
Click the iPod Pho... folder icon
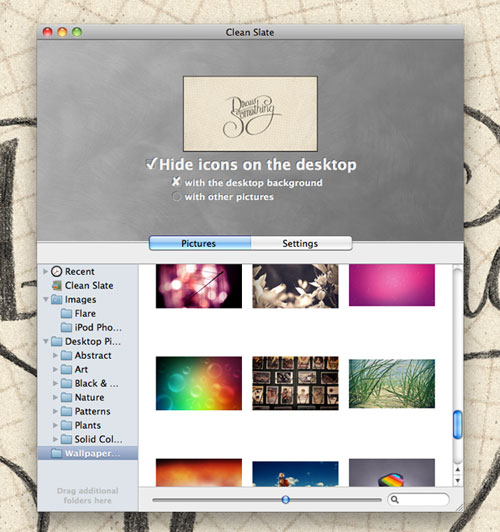pyautogui.click(x=66, y=327)
